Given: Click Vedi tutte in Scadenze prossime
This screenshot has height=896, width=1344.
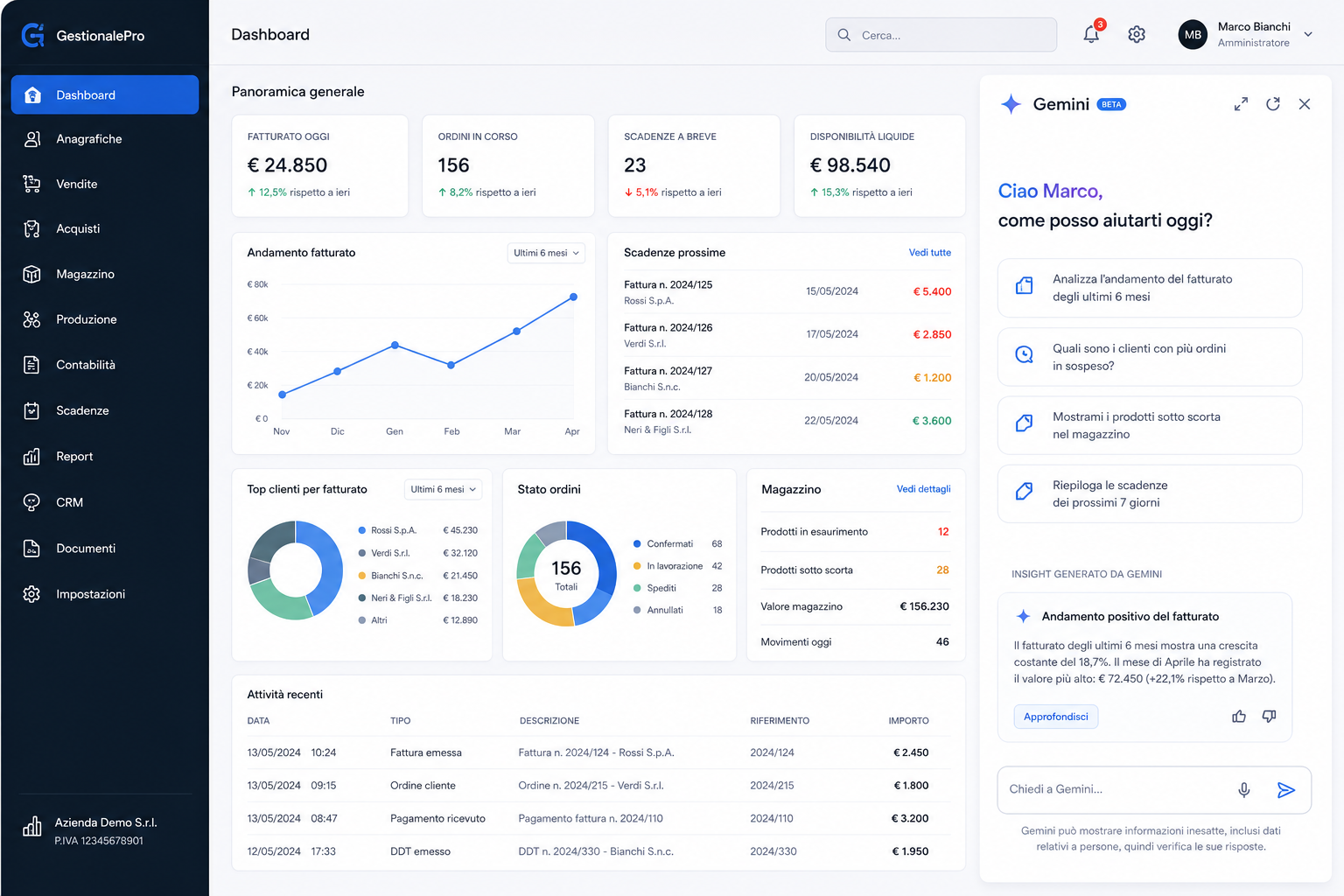Looking at the screenshot, I should click(929, 253).
